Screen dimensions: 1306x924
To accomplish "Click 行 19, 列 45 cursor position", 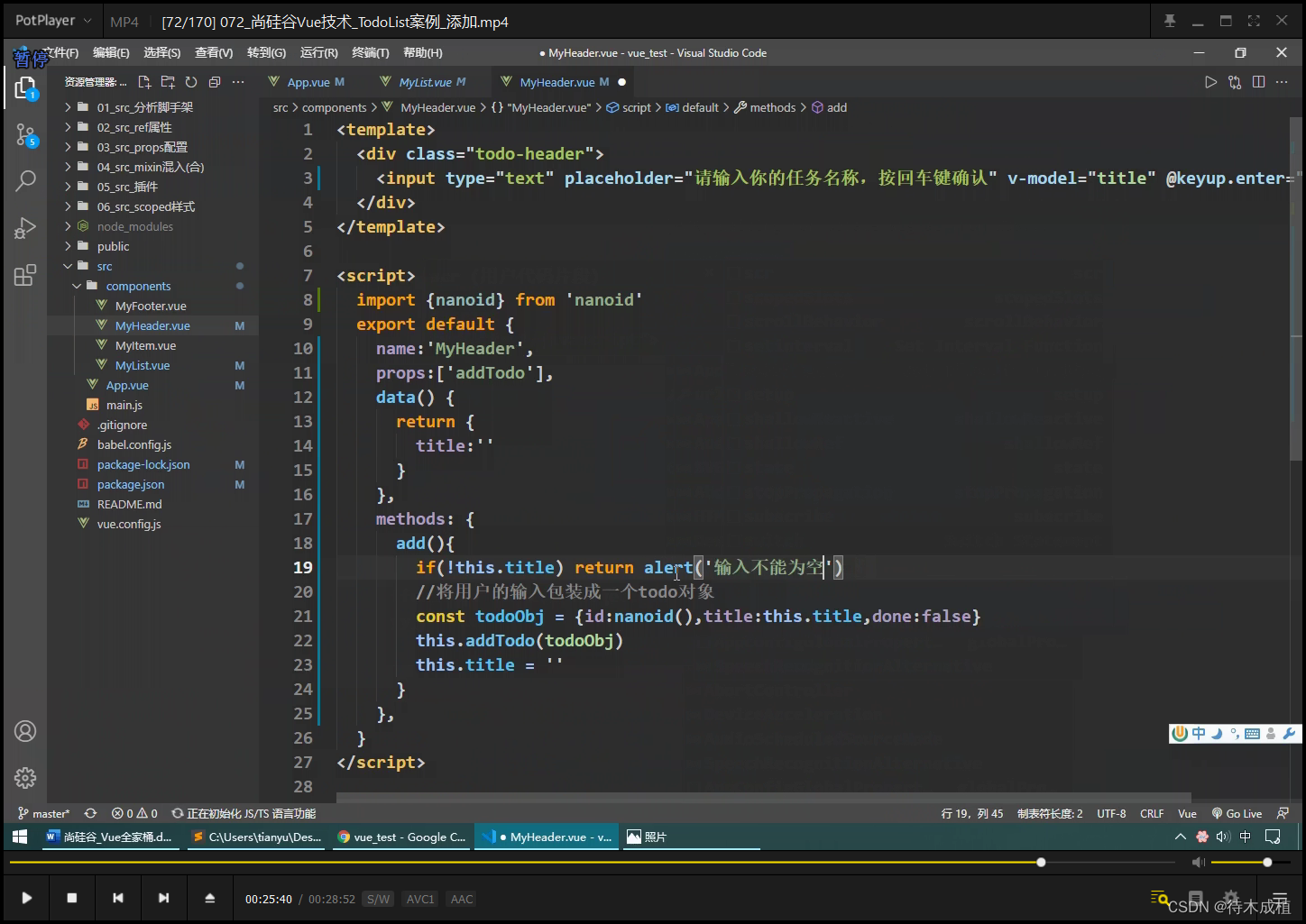I will pos(972,813).
